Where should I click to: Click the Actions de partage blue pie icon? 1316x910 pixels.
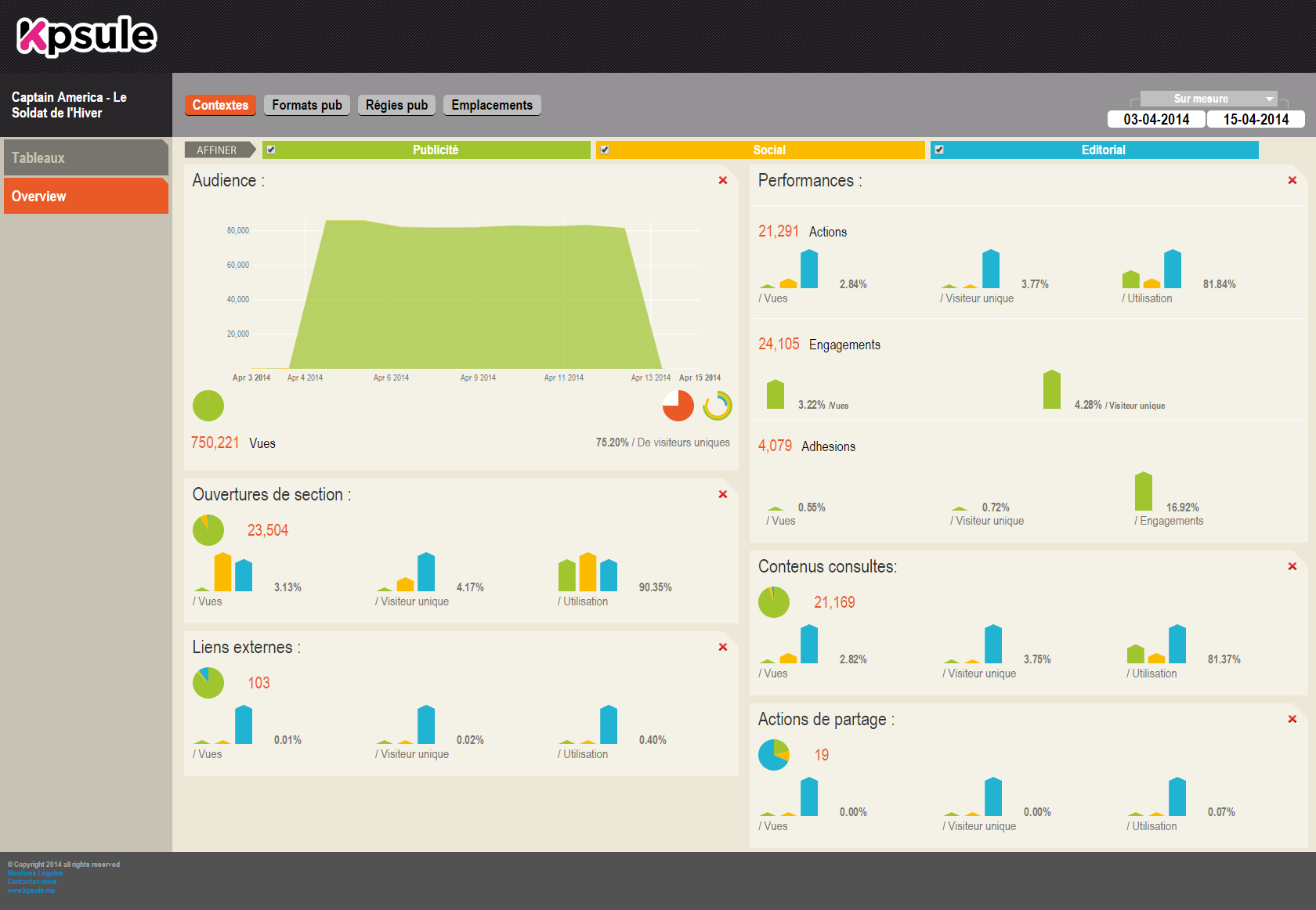[773, 755]
